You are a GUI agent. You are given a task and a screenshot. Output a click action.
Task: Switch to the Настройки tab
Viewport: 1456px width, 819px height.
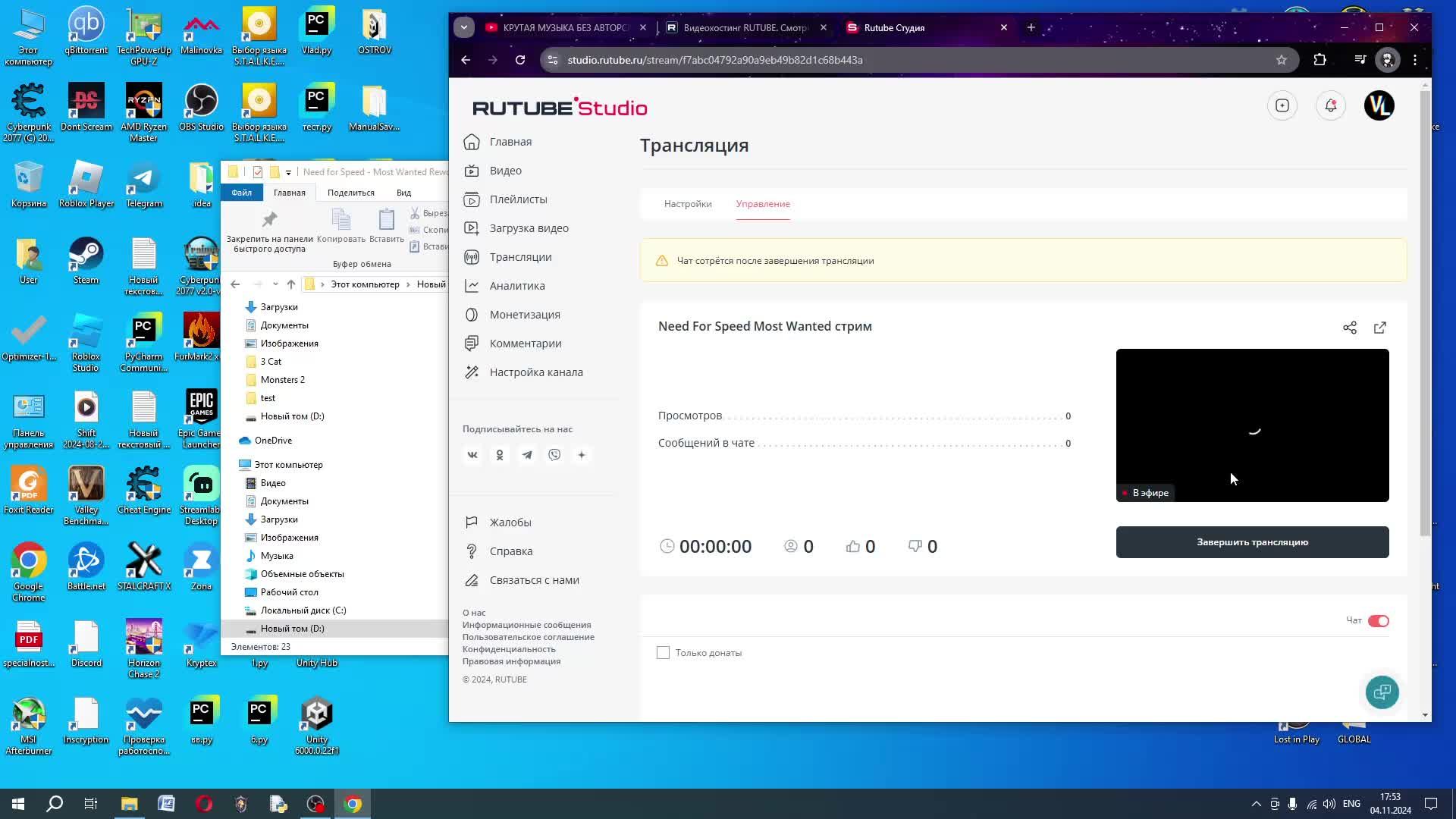pyautogui.click(x=688, y=204)
